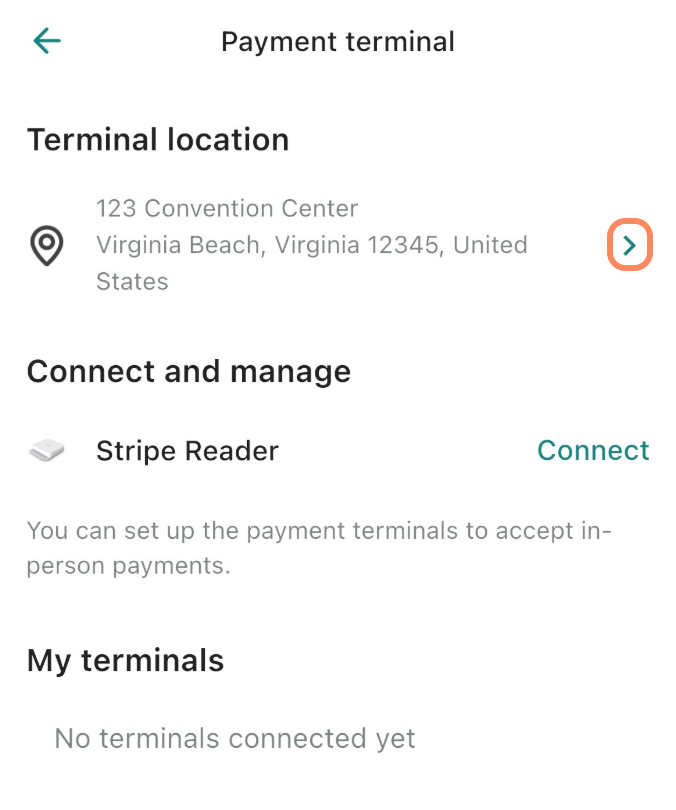This screenshot has height=810, width=676.
Task: Click the Stripe Reader device icon
Action: [x=47, y=452]
